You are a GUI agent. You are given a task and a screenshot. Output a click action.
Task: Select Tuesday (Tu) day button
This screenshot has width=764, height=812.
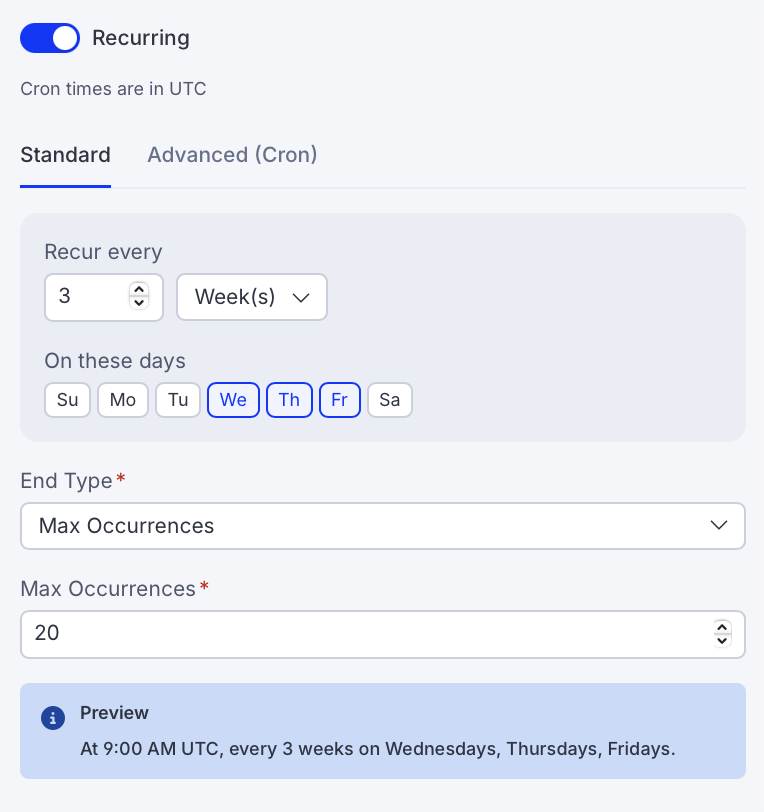tap(178, 400)
